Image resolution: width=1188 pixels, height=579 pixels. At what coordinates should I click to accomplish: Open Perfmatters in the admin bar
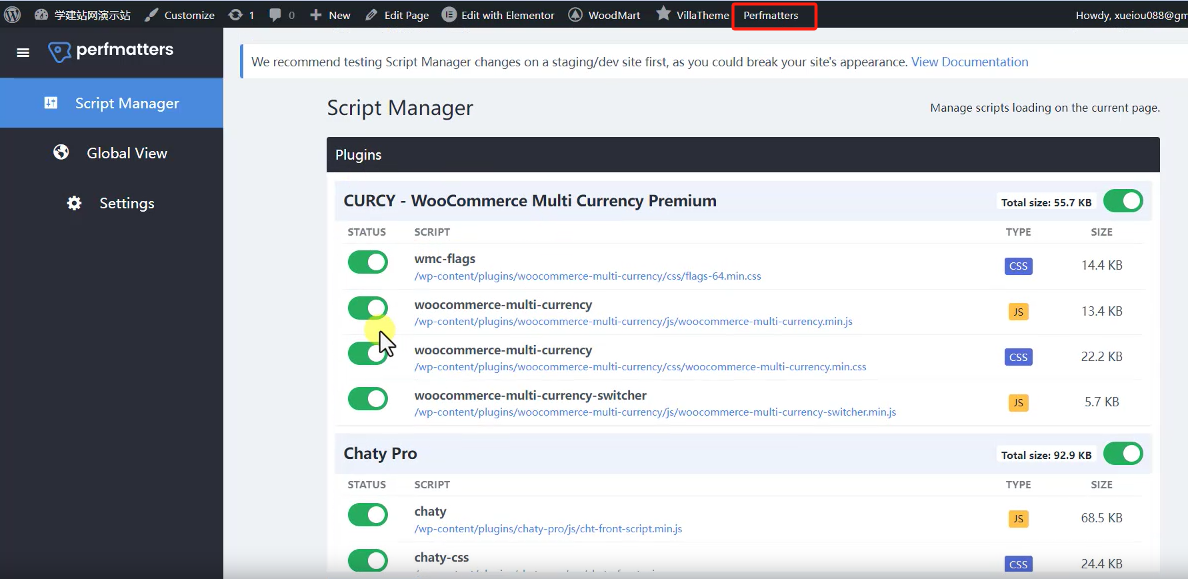(x=771, y=15)
